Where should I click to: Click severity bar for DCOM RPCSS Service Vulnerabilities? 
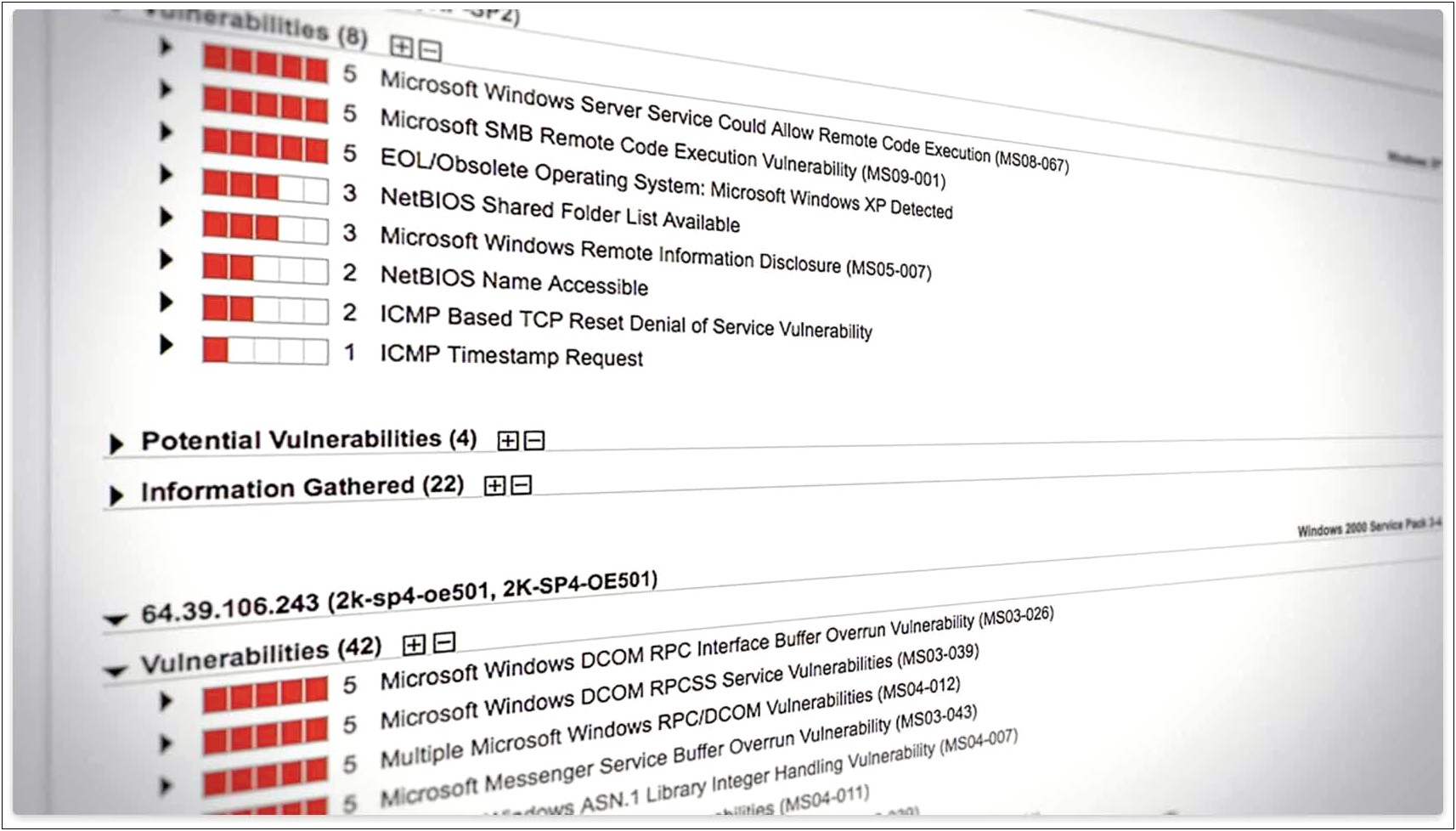pos(265,736)
